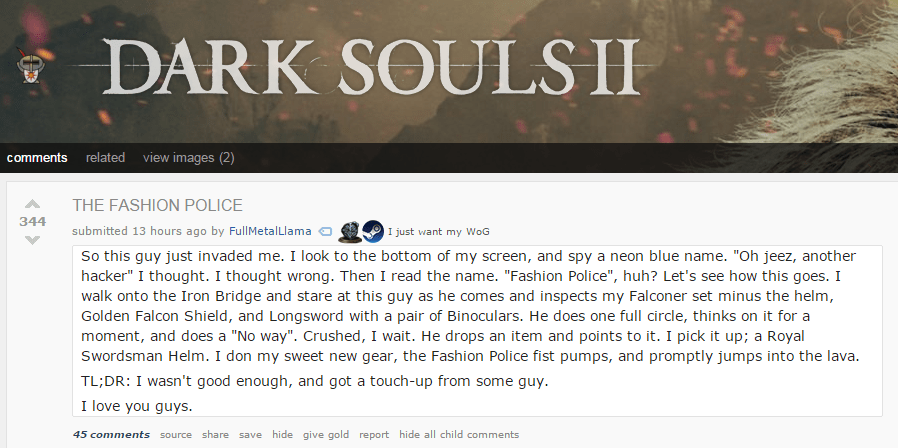Click the user tag icon next to FullMetalLlama
This screenshot has height=448, width=898.
325,231
